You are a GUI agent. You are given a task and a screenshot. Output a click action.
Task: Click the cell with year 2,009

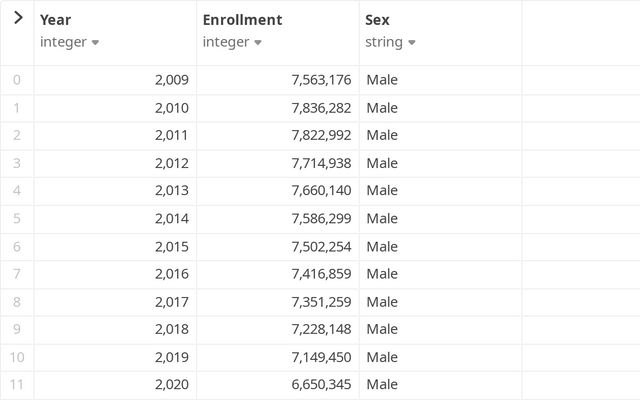click(115, 80)
